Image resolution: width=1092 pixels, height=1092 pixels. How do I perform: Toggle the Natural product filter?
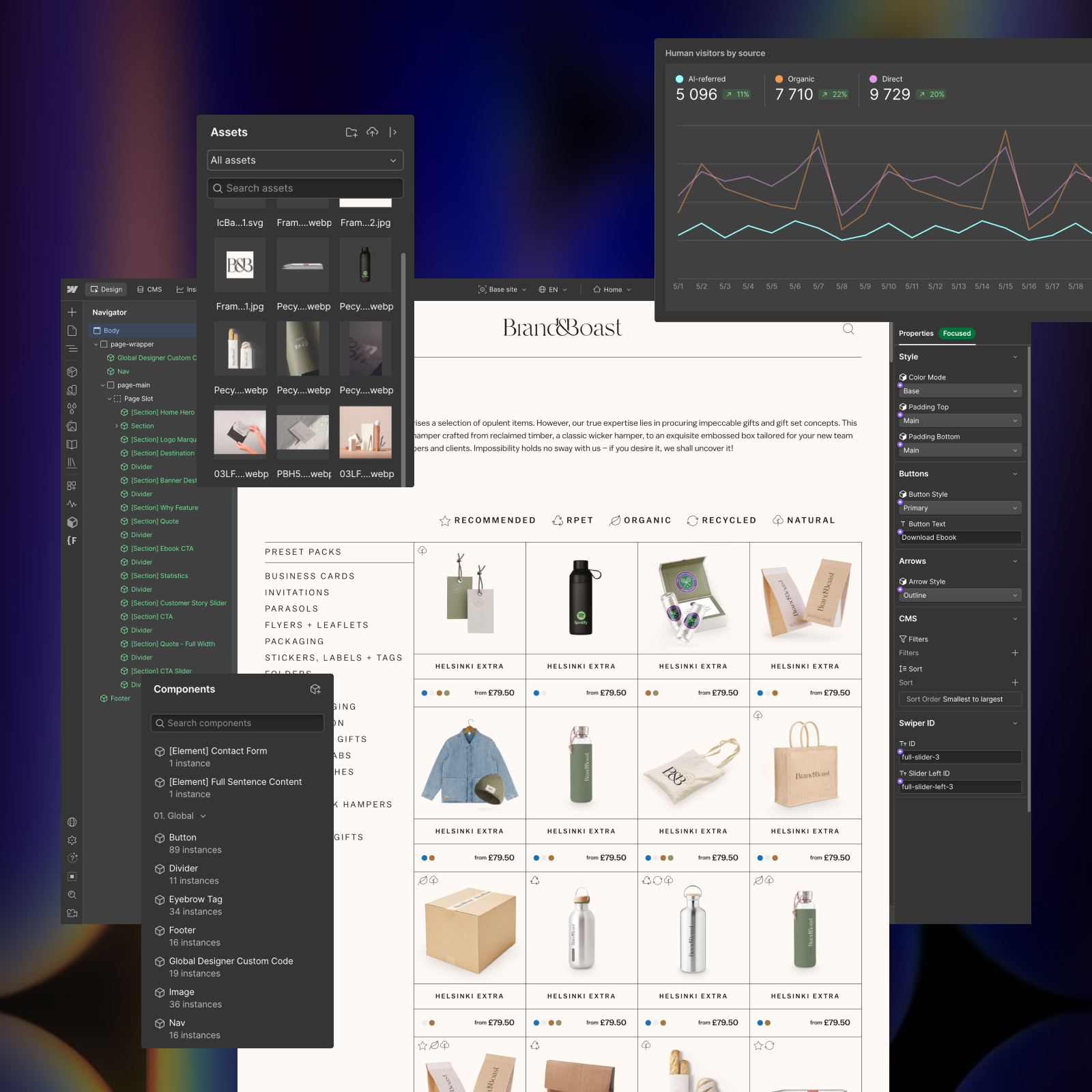click(803, 521)
